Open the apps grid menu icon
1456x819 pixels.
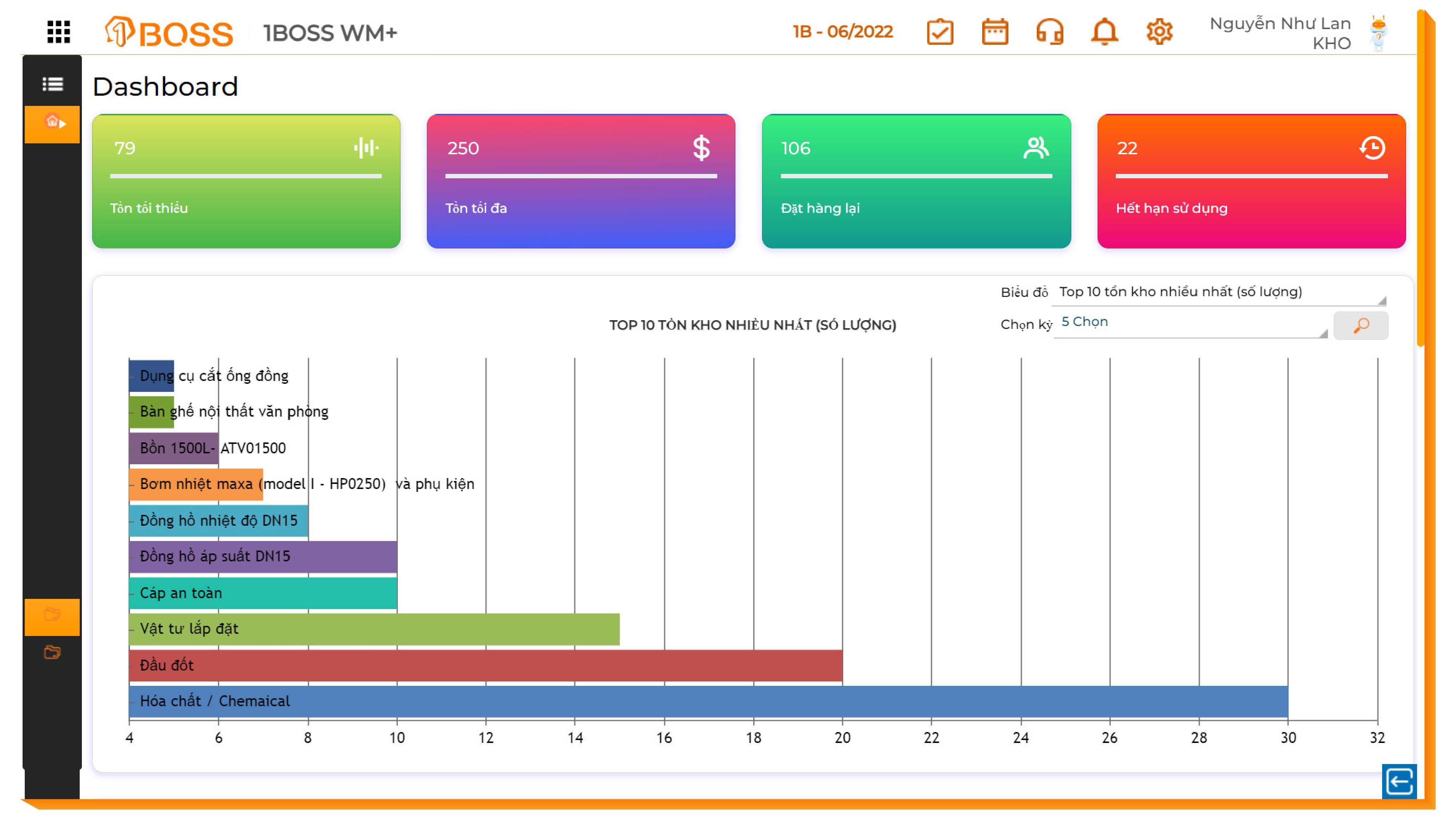click(x=59, y=32)
